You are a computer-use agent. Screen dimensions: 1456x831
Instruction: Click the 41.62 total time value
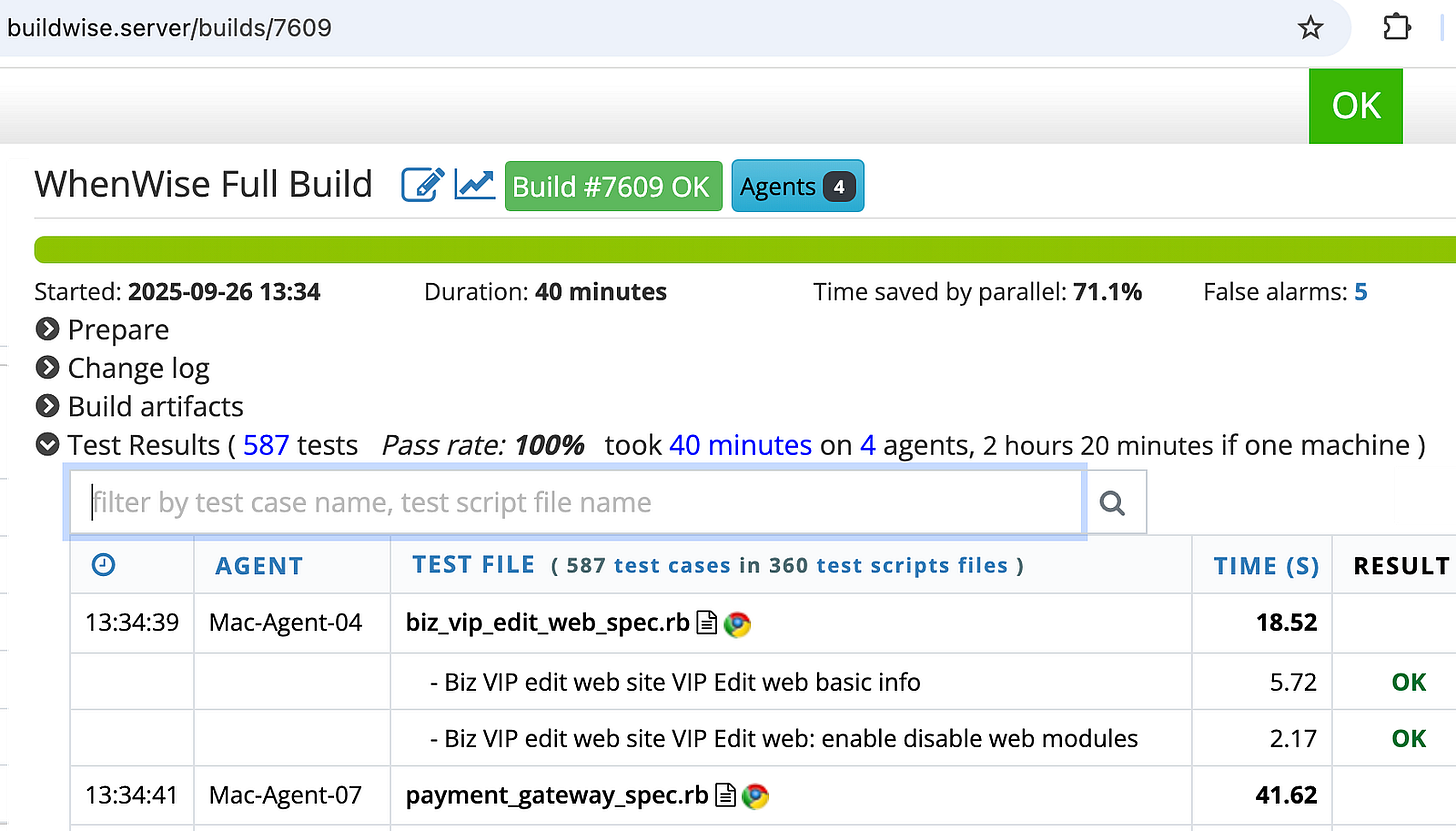(x=1287, y=796)
